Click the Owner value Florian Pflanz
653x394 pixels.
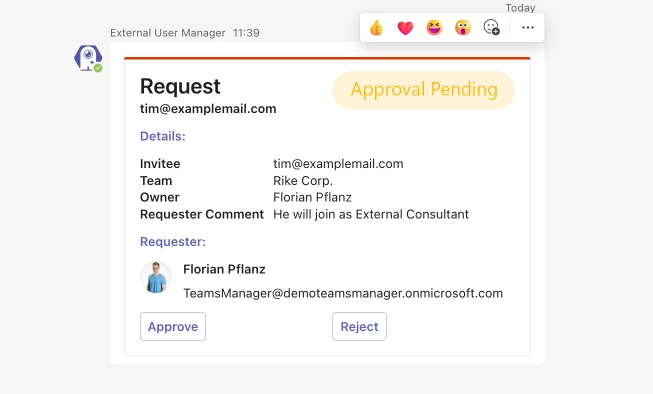tap(312, 197)
